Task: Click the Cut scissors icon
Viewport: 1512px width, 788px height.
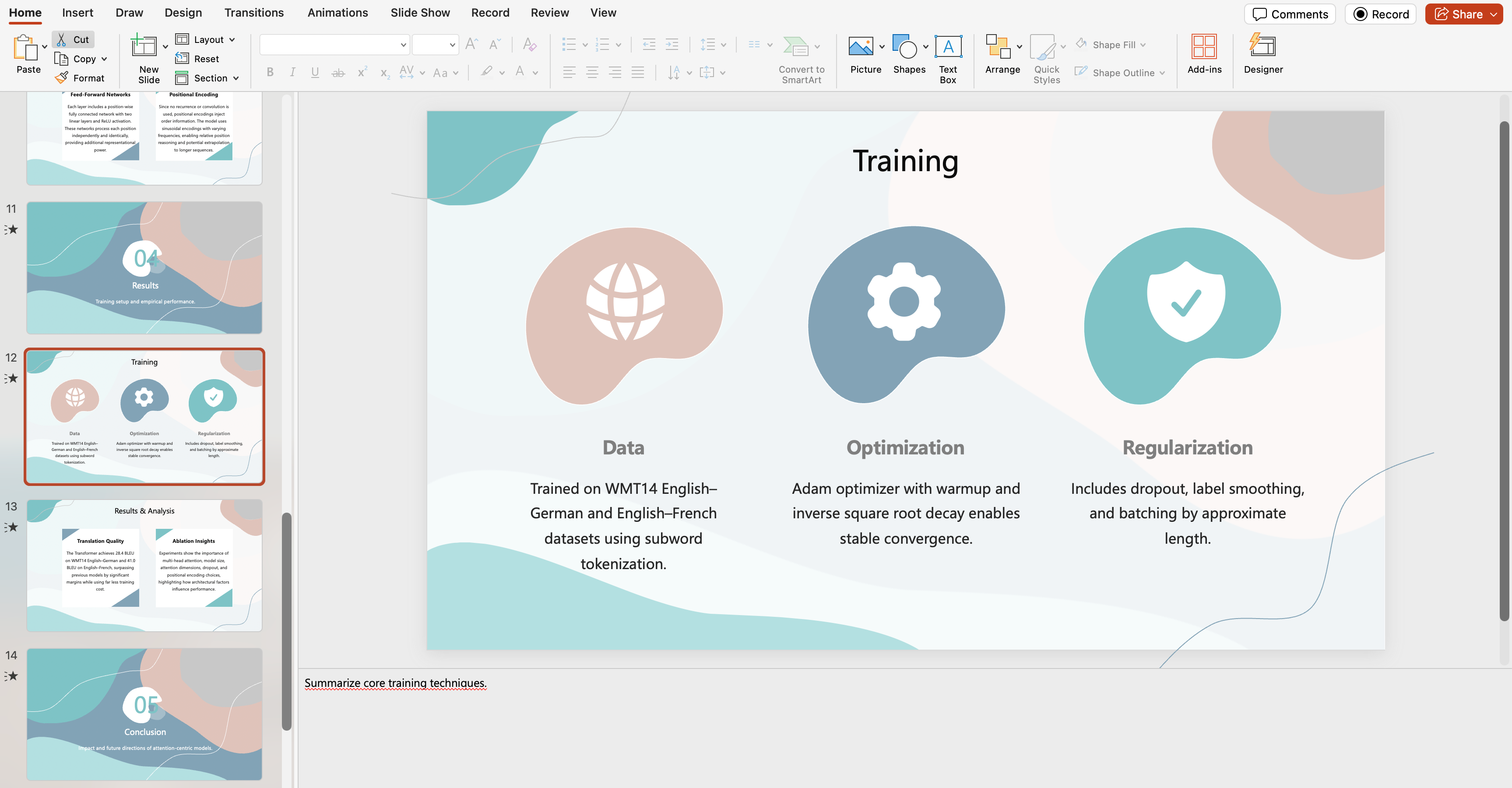Action: coord(61,39)
